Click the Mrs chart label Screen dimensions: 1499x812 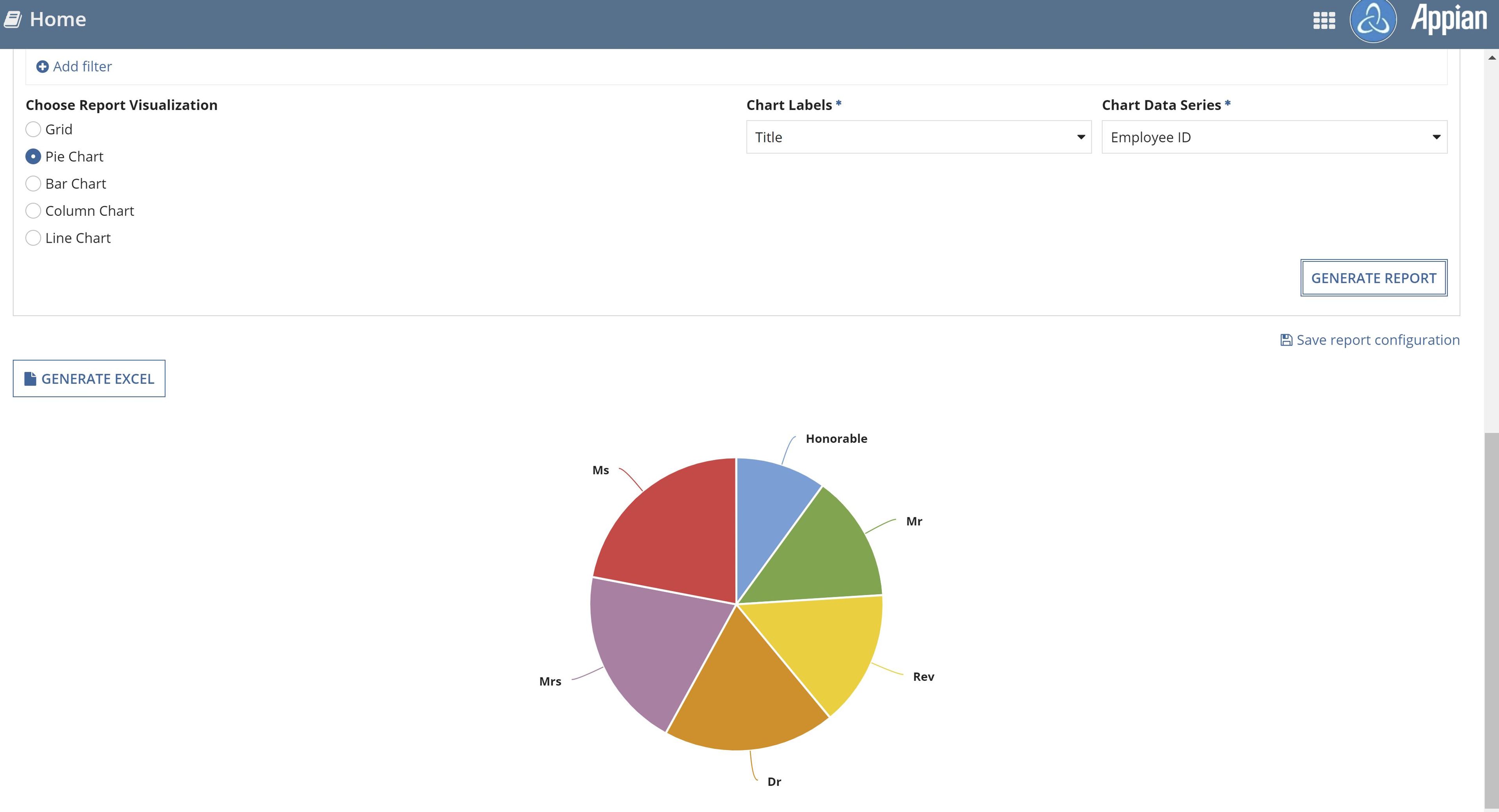(550, 681)
